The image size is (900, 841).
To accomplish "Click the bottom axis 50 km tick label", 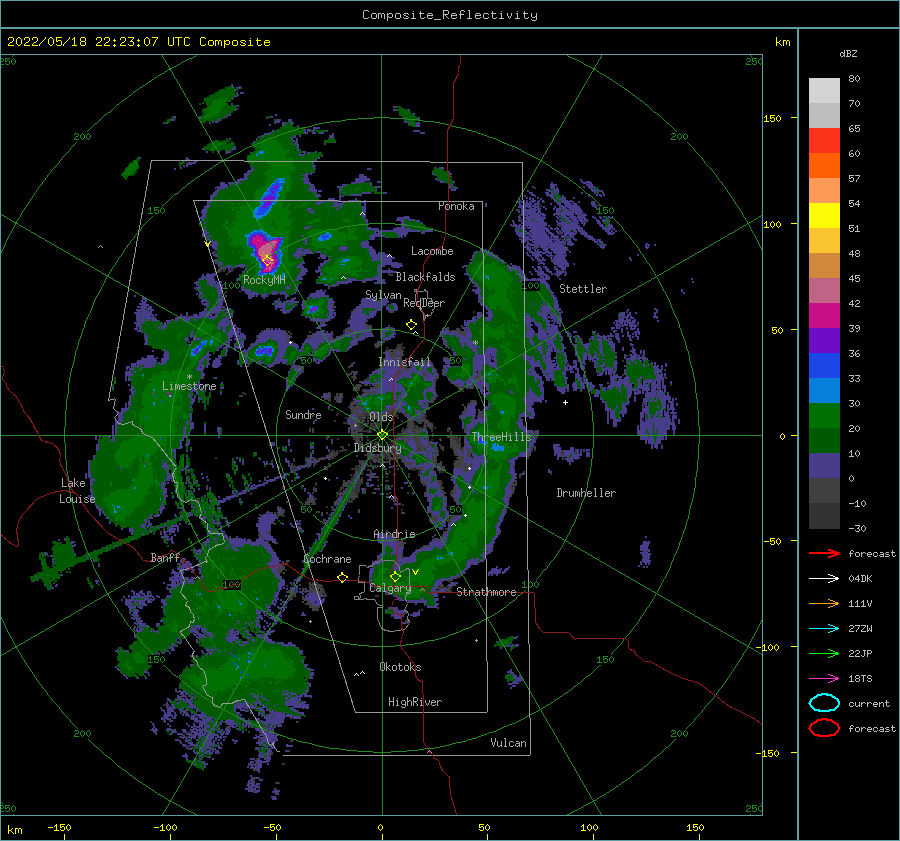I will tap(484, 827).
